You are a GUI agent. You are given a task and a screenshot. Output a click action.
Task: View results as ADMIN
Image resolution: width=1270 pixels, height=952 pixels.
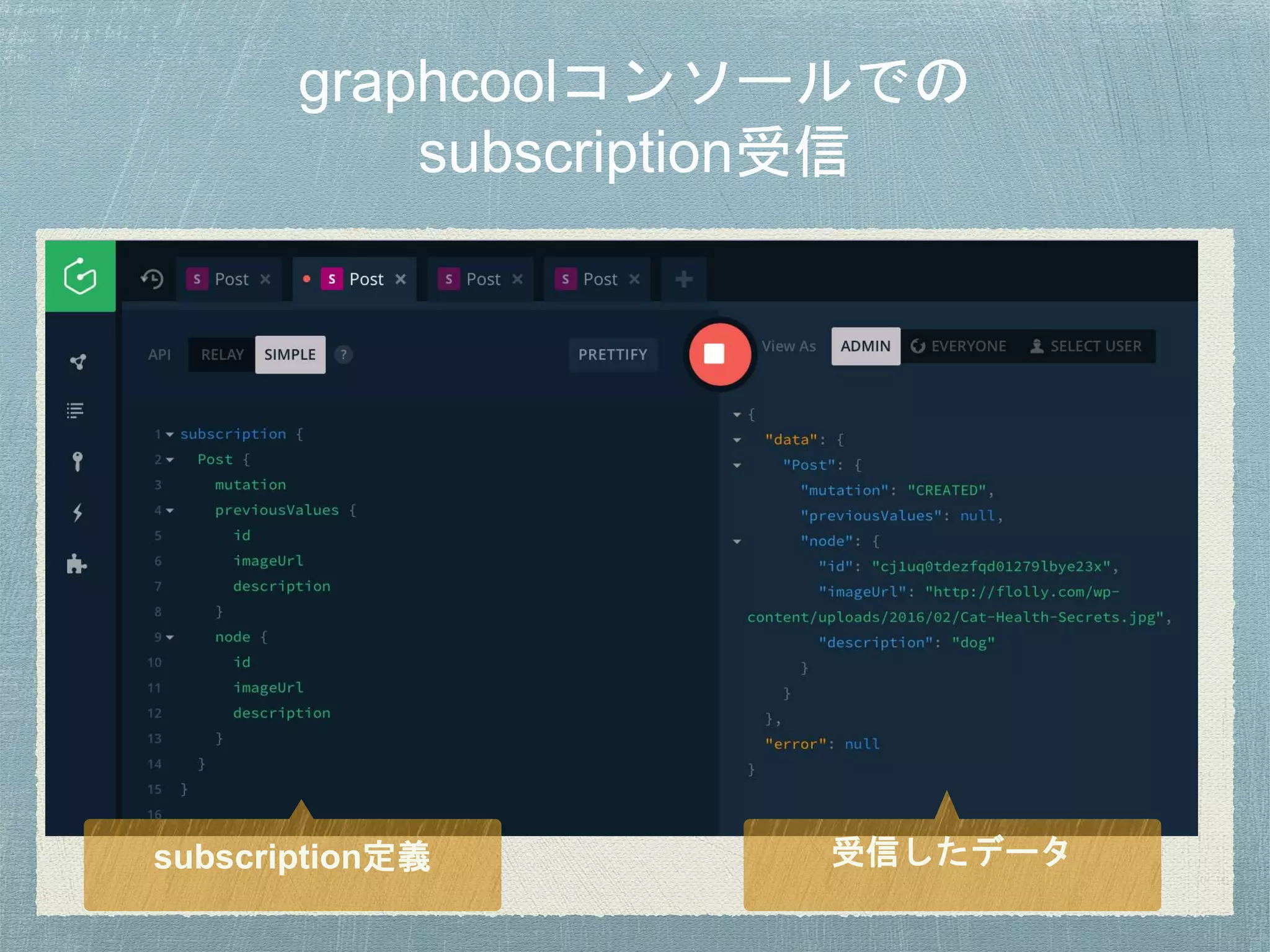click(866, 346)
